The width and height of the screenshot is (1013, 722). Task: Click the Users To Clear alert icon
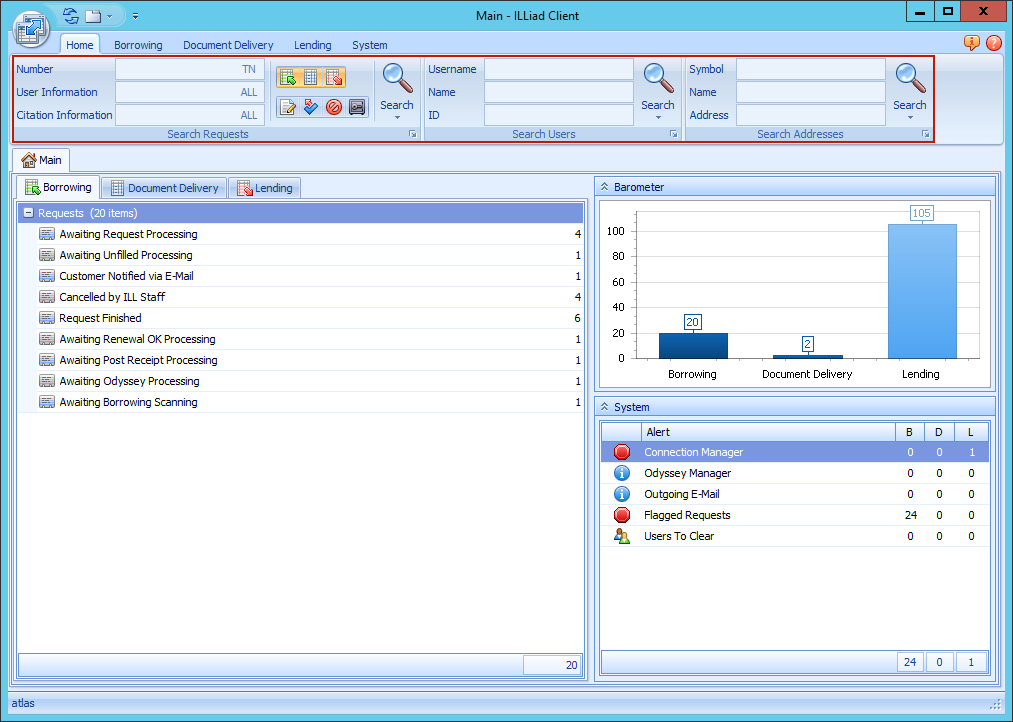point(622,536)
